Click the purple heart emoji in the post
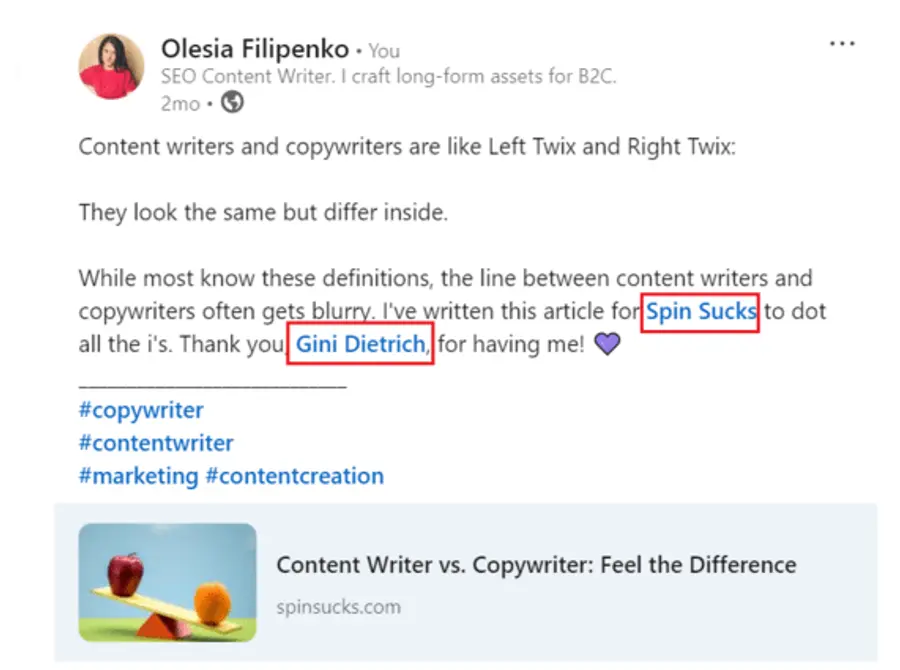Viewport: 900px width, 670px height. [608, 343]
